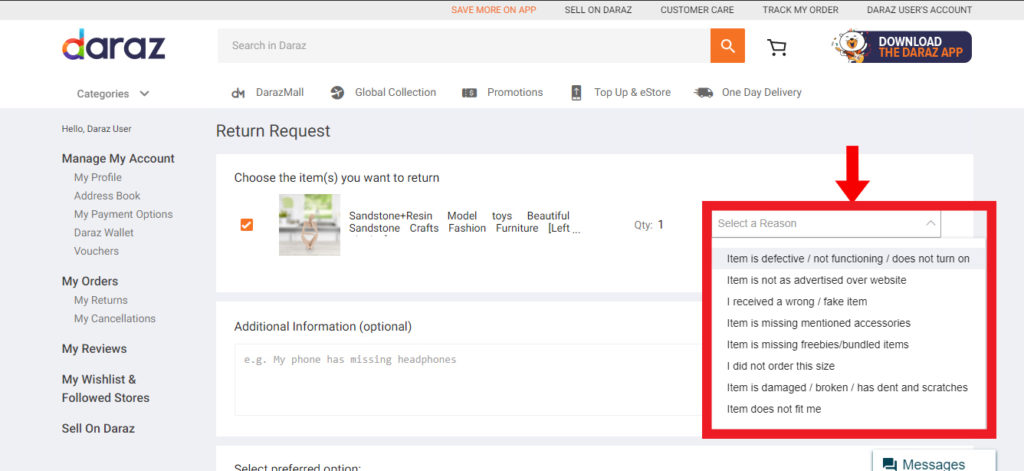The width and height of the screenshot is (1024, 471).
Task: Click the Additional Information text area
Action: pos(469,380)
